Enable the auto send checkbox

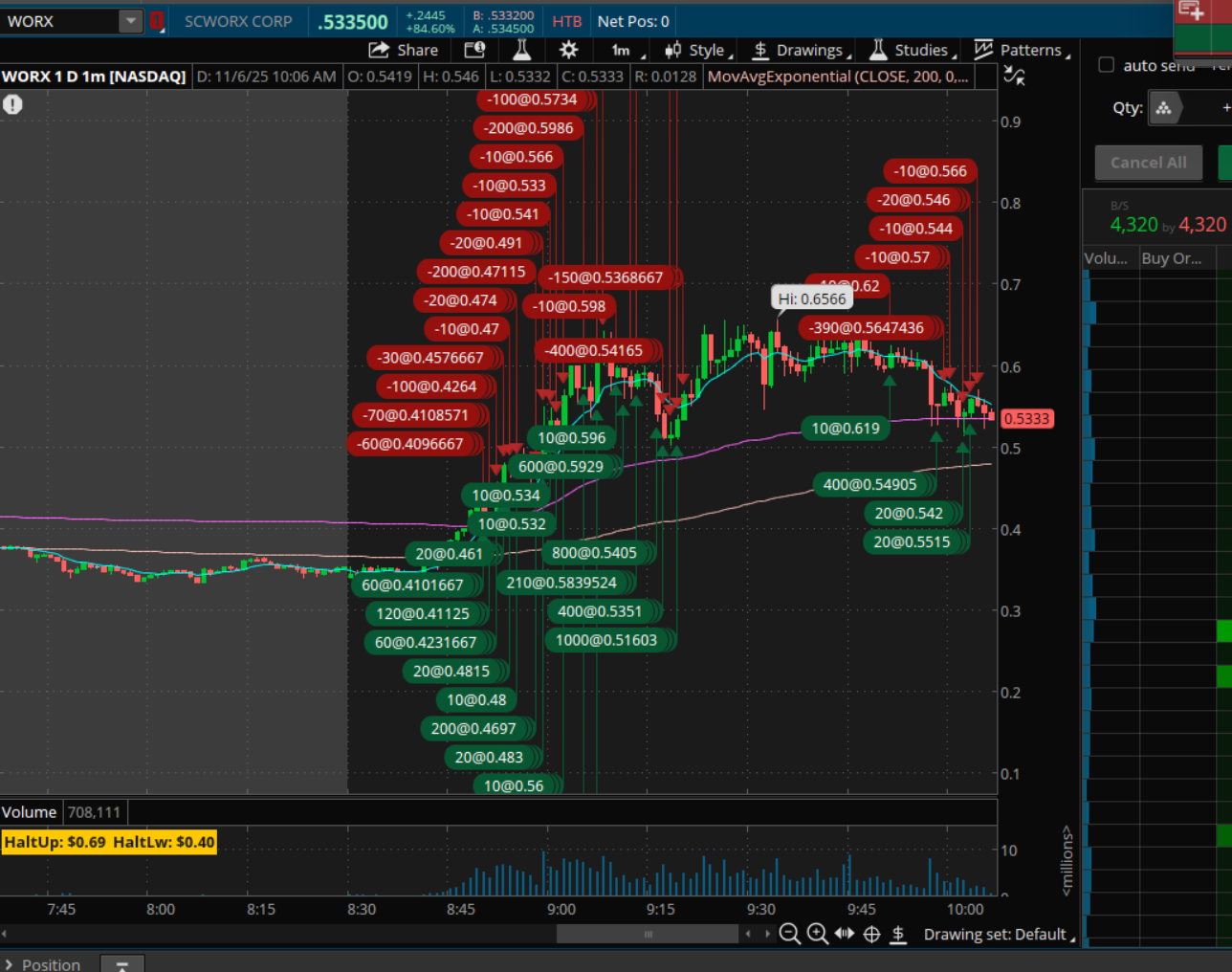1107,65
